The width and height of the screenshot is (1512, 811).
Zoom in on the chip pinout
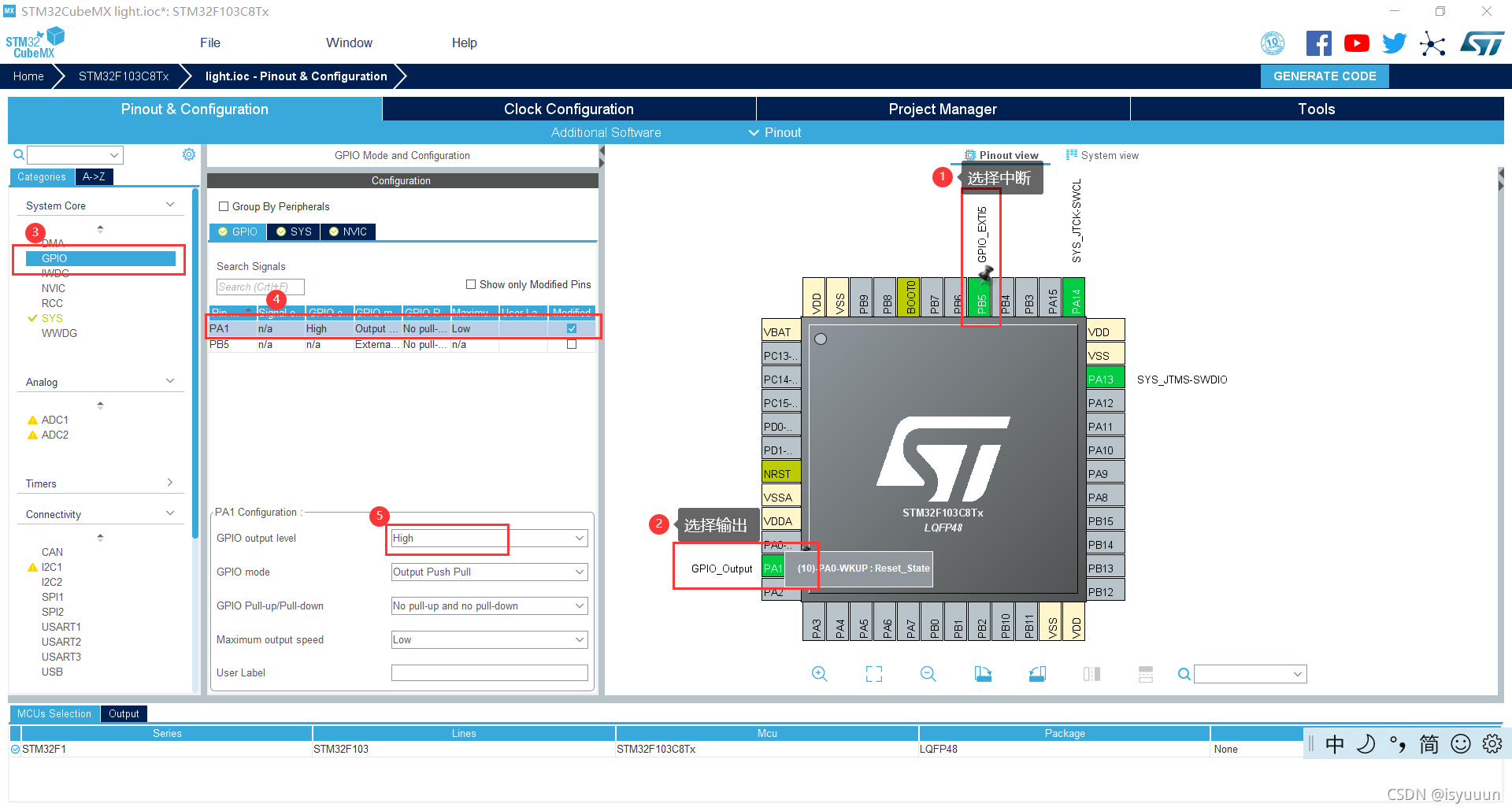819,674
